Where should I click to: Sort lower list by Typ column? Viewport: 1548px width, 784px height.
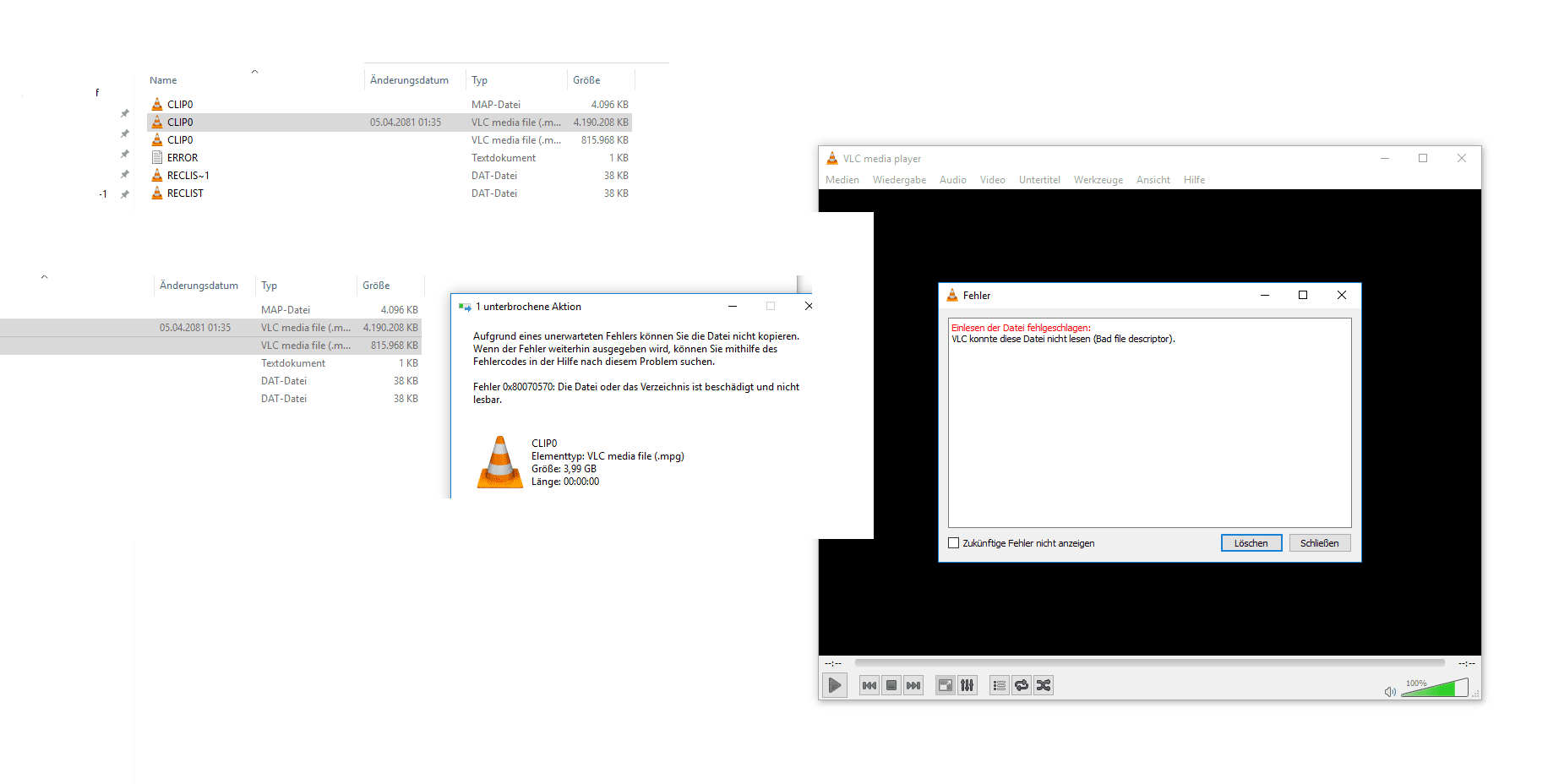coord(269,286)
